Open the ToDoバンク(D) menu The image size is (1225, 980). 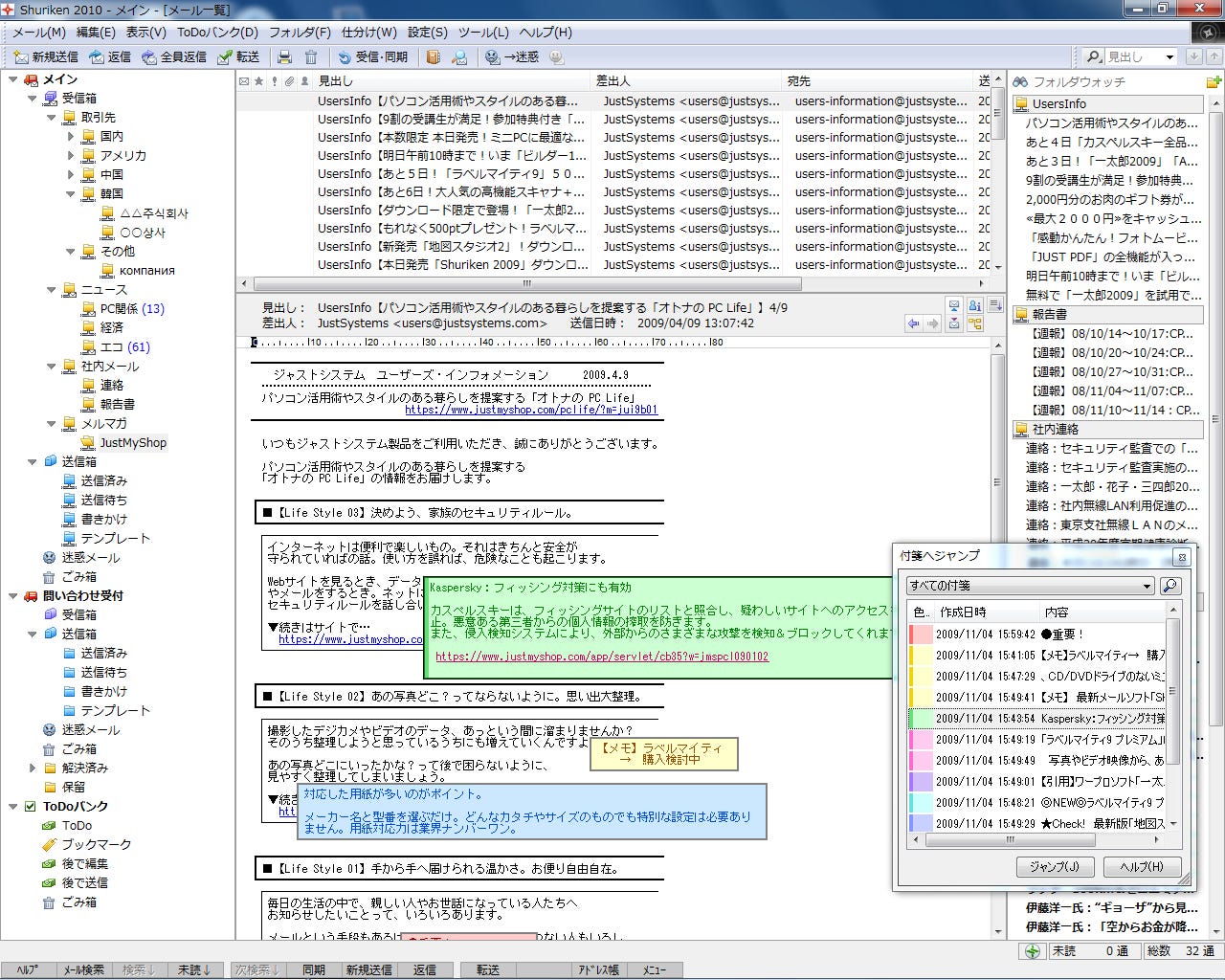(217, 32)
